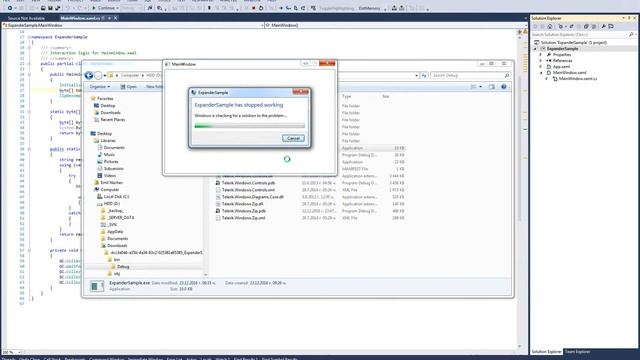This screenshot has height=360, width=640.
Task: Expand the References node
Action: (x=540, y=60)
